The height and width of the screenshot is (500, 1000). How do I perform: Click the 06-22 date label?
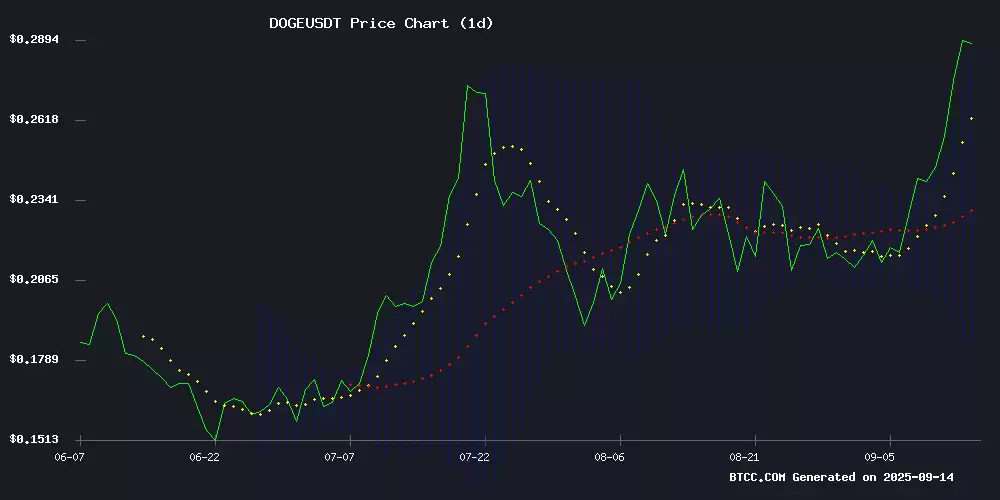204,457
